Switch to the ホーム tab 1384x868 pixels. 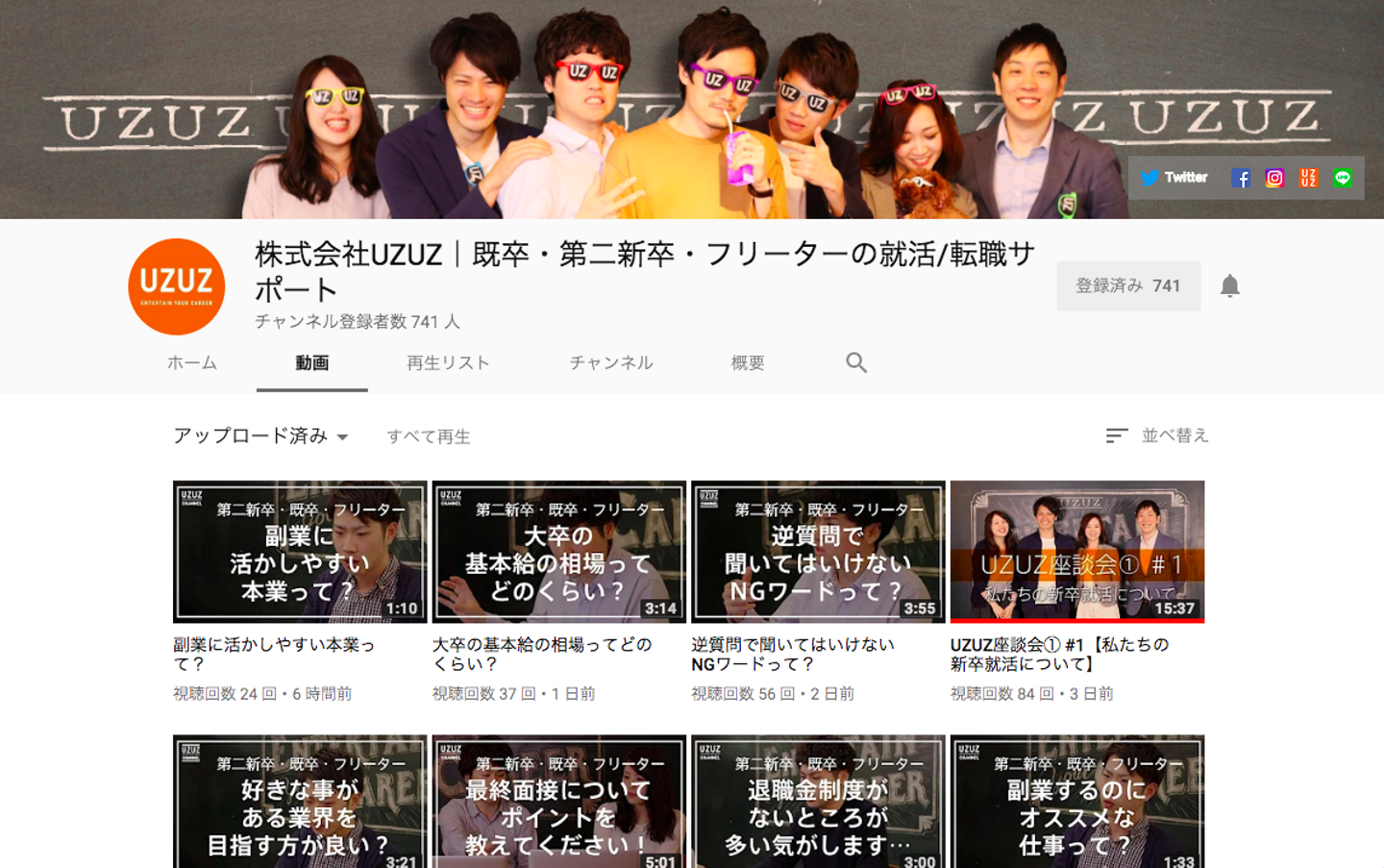pos(192,362)
